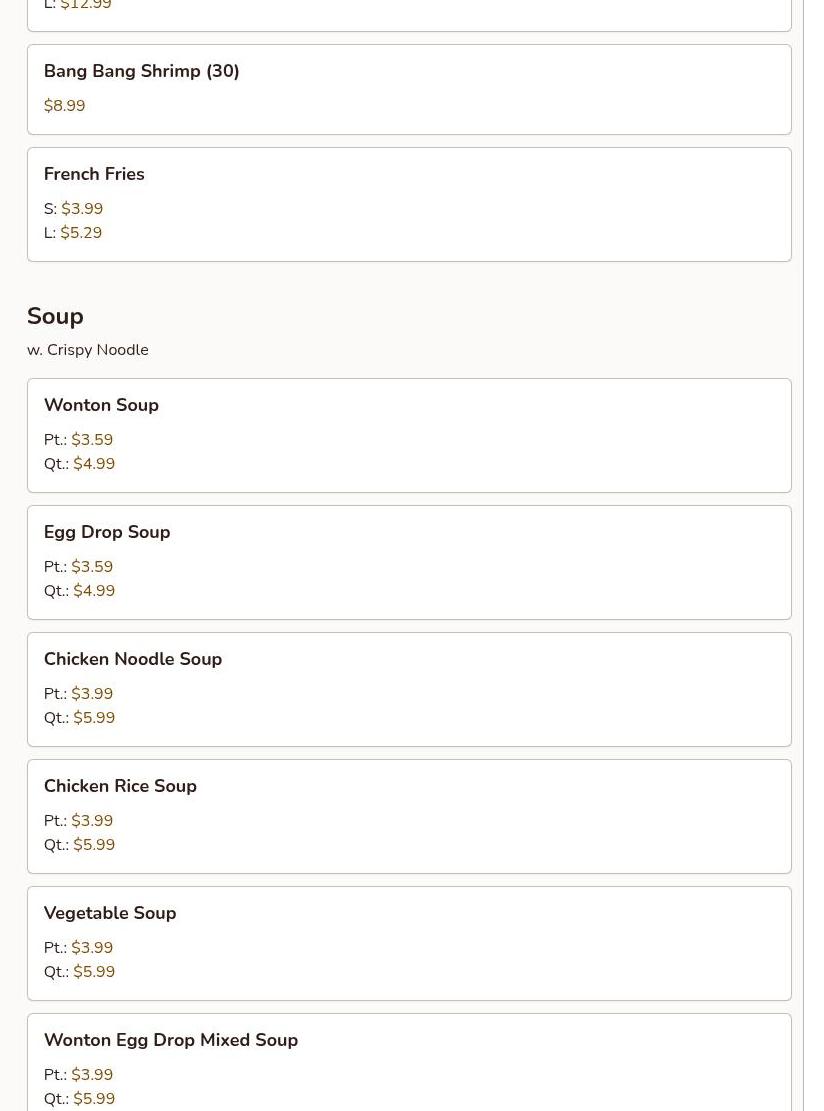
Task: Open the Vegetable Soup item
Action: coord(110,913)
